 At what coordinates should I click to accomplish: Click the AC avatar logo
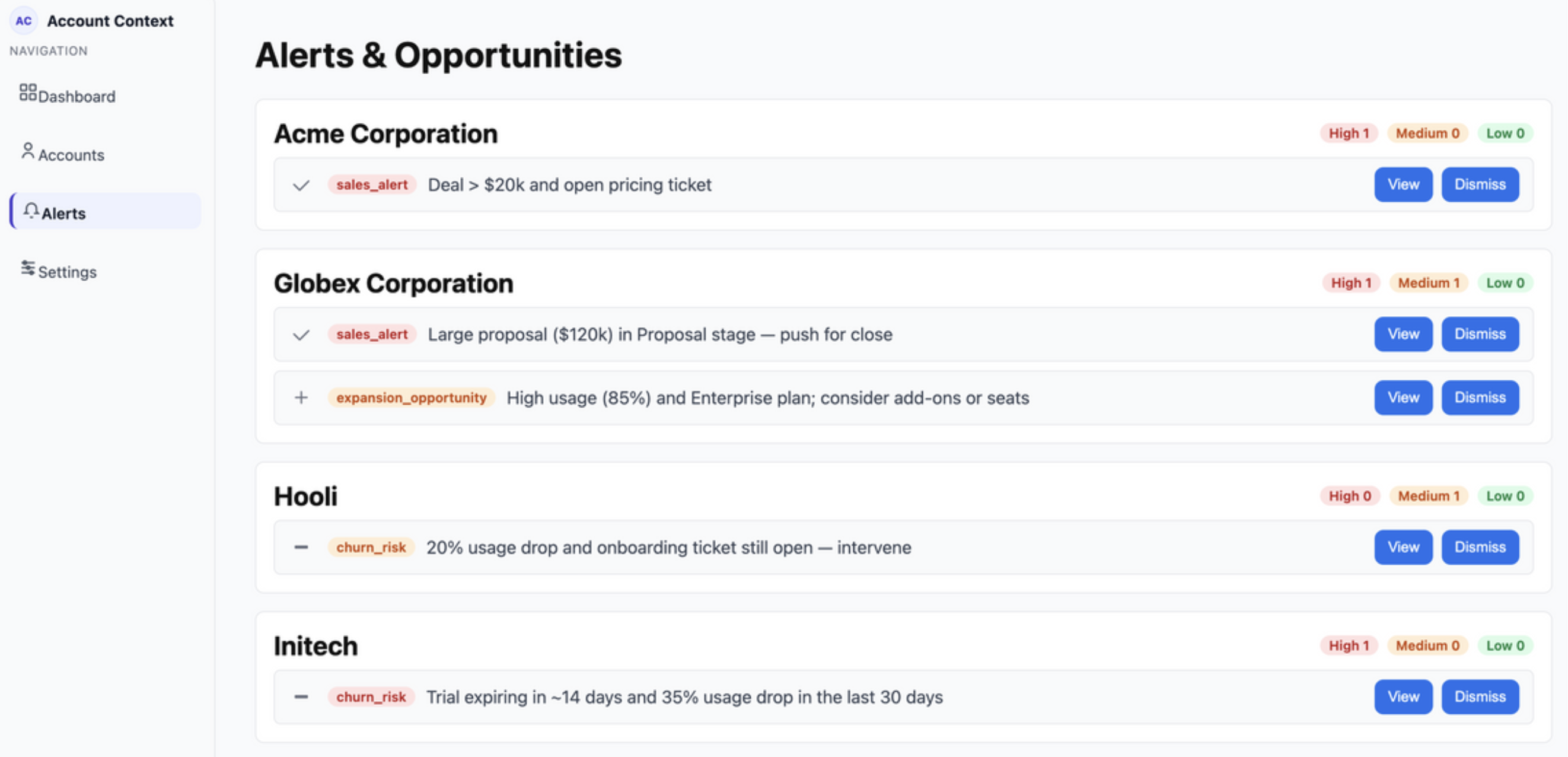24,21
